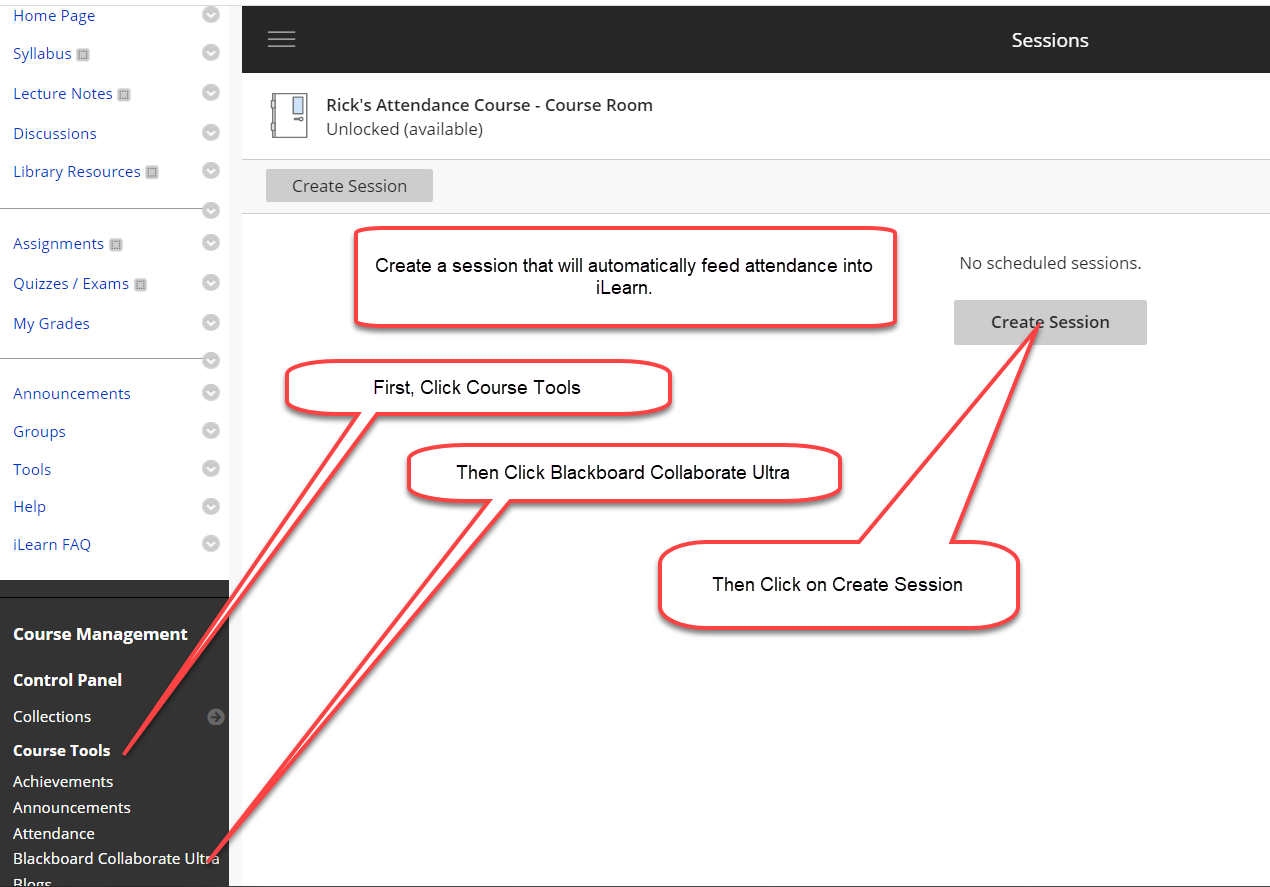Image resolution: width=1270 pixels, height=887 pixels.
Task: Click the Create Session toolbar button
Action: pyautogui.click(x=349, y=186)
